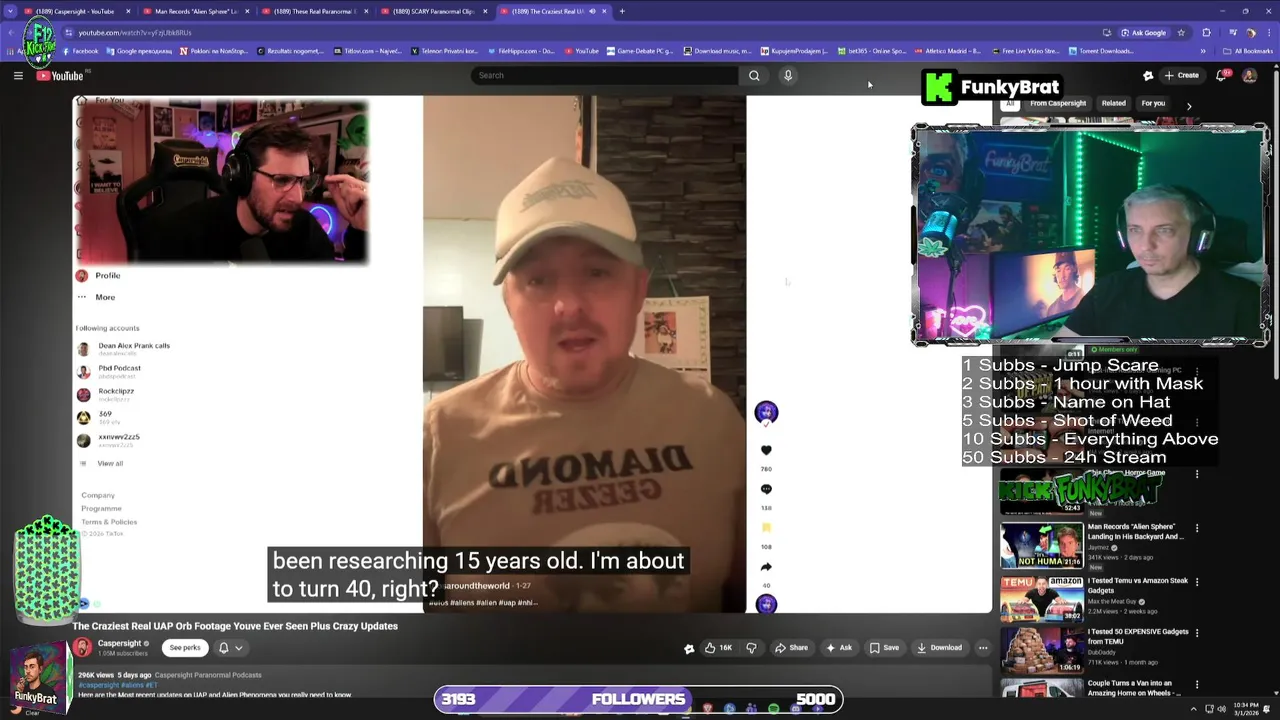This screenshot has width=1280, height=720.
Task: Click TikTok comment bubble icon
Action: 766,489
